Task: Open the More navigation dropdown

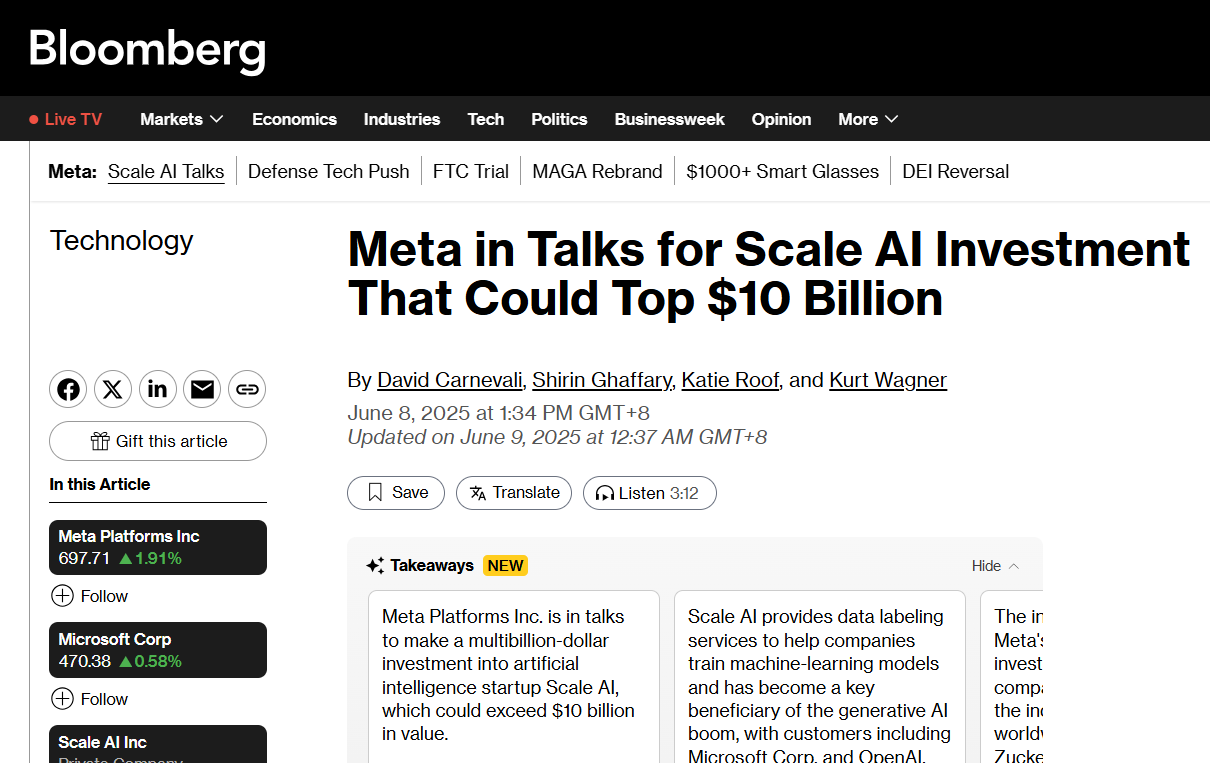Action: (868, 119)
